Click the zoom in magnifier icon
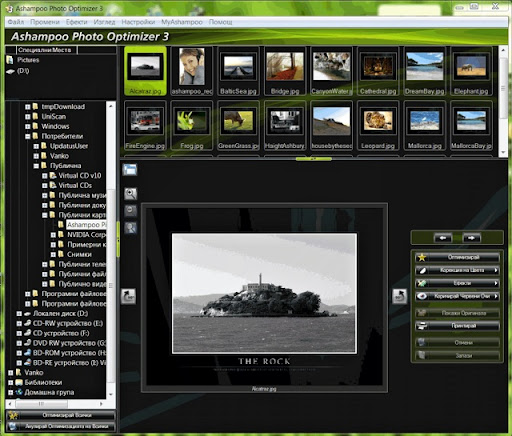This screenshot has height=436, width=512. click(130, 194)
